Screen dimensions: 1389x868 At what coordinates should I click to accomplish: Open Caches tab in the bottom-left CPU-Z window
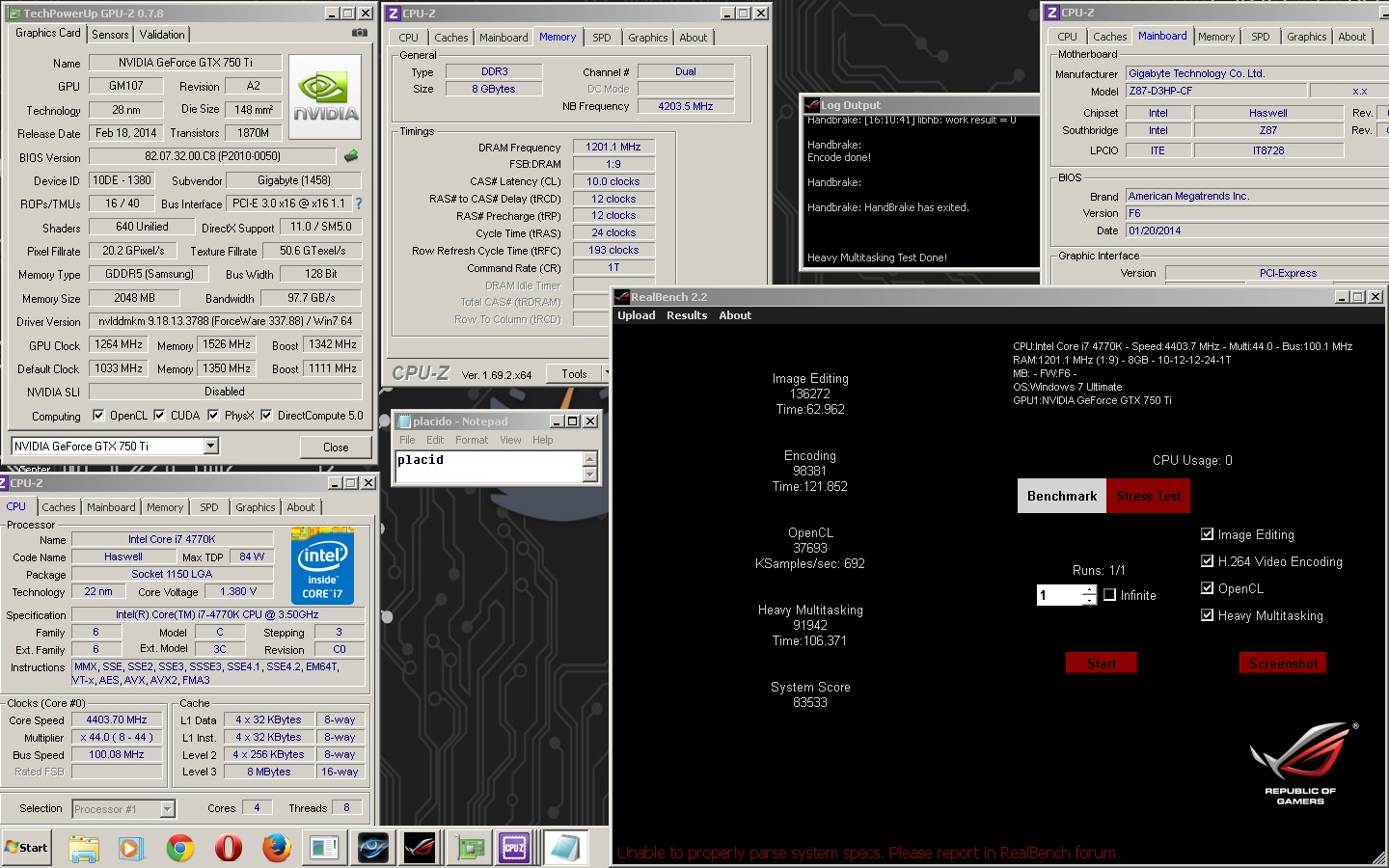click(x=59, y=507)
